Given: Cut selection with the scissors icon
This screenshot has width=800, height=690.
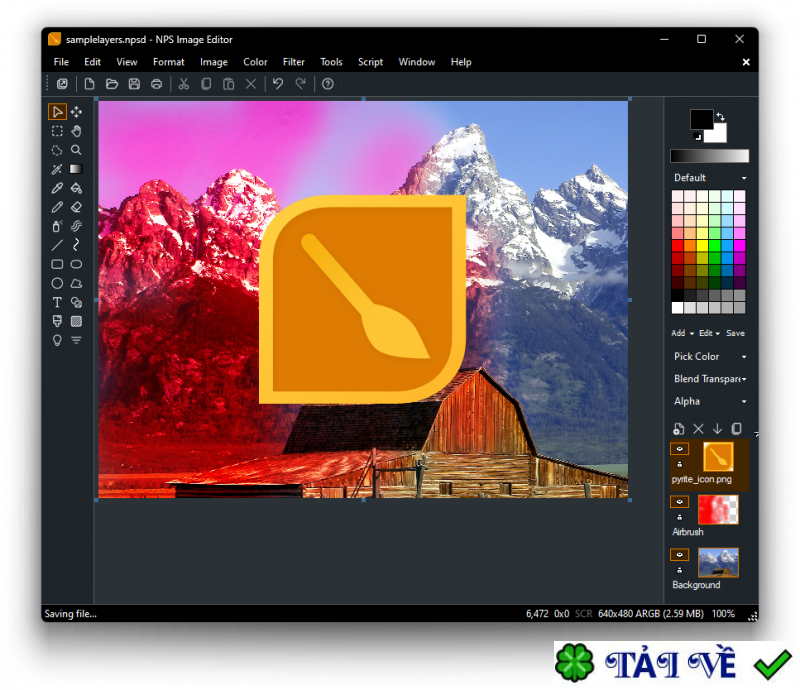Looking at the screenshot, I should (184, 84).
